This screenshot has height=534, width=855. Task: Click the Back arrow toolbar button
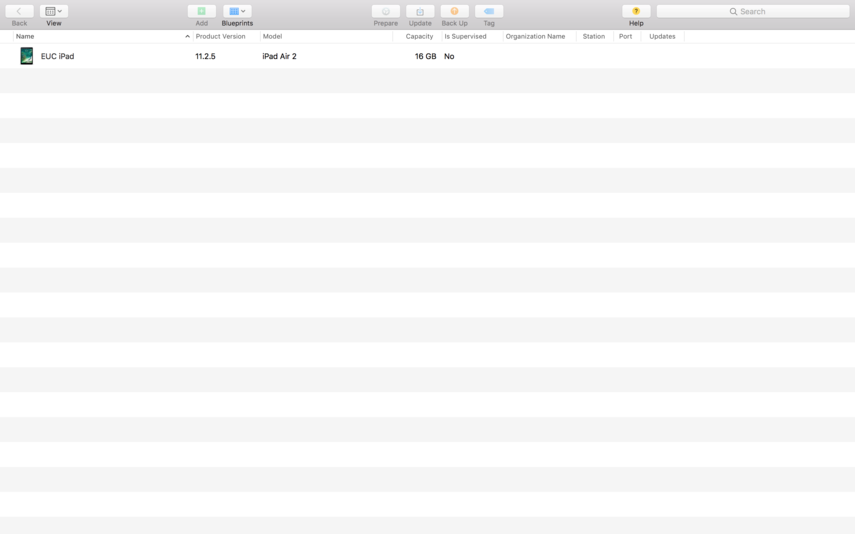pyautogui.click(x=19, y=11)
